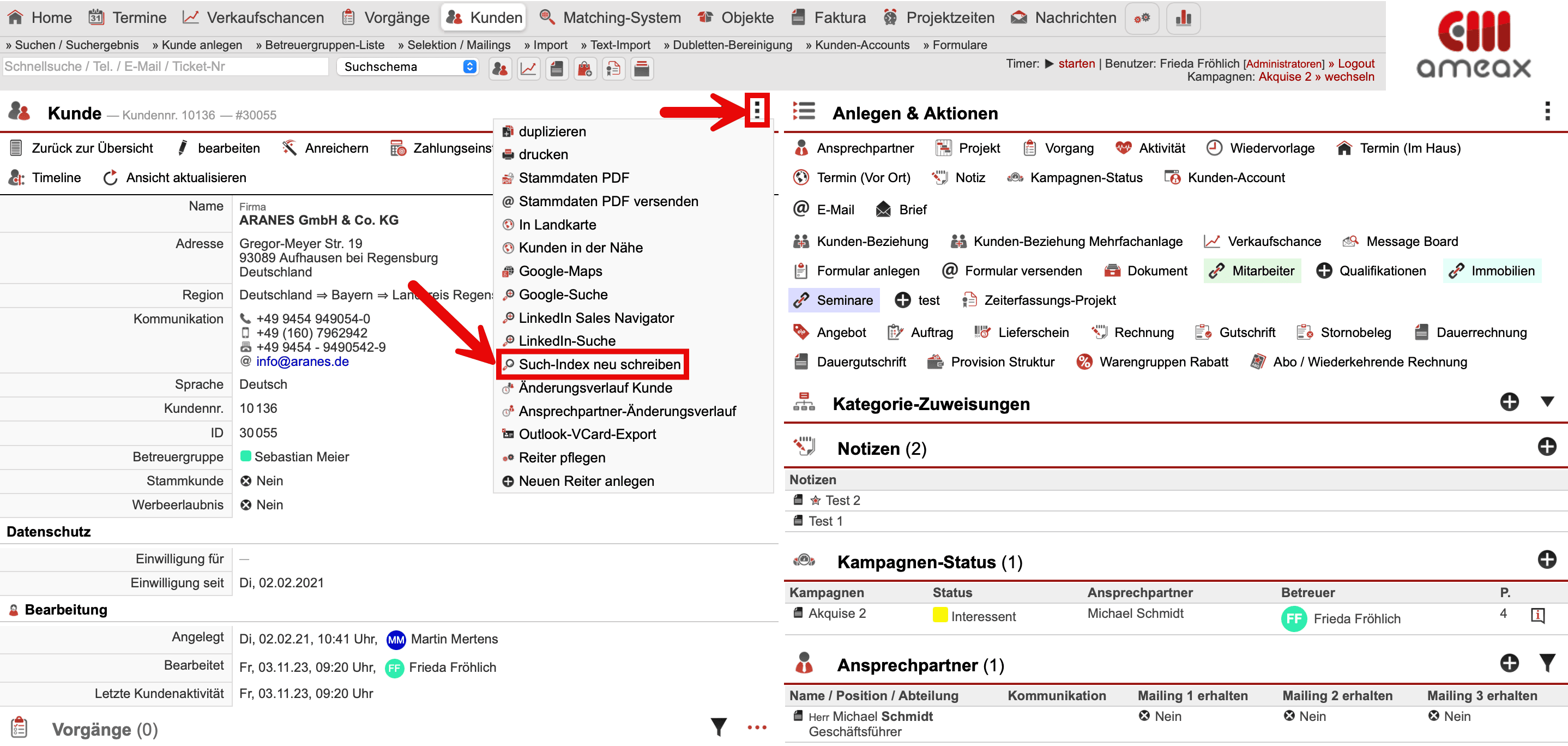Open the Vorgänge three-dot more options
Image resolution: width=1568 pixels, height=746 pixels.
coord(757,727)
